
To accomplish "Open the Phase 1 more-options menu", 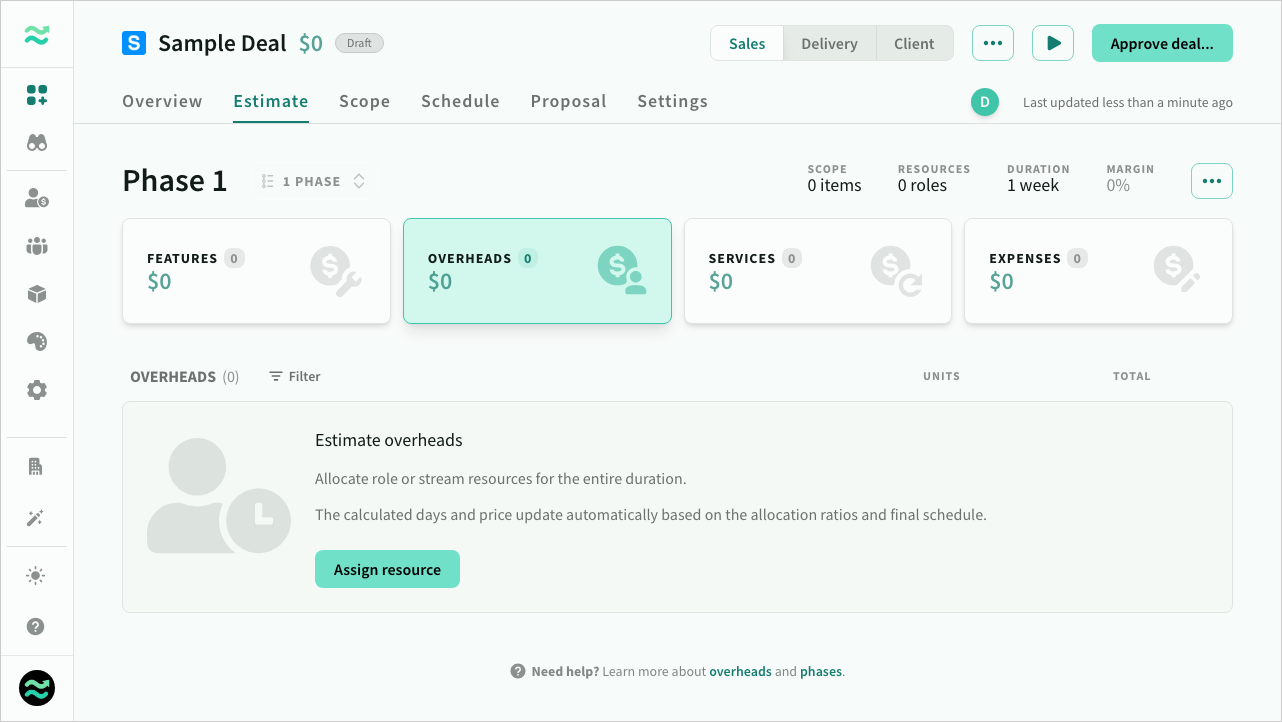I will (x=1211, y=182).
